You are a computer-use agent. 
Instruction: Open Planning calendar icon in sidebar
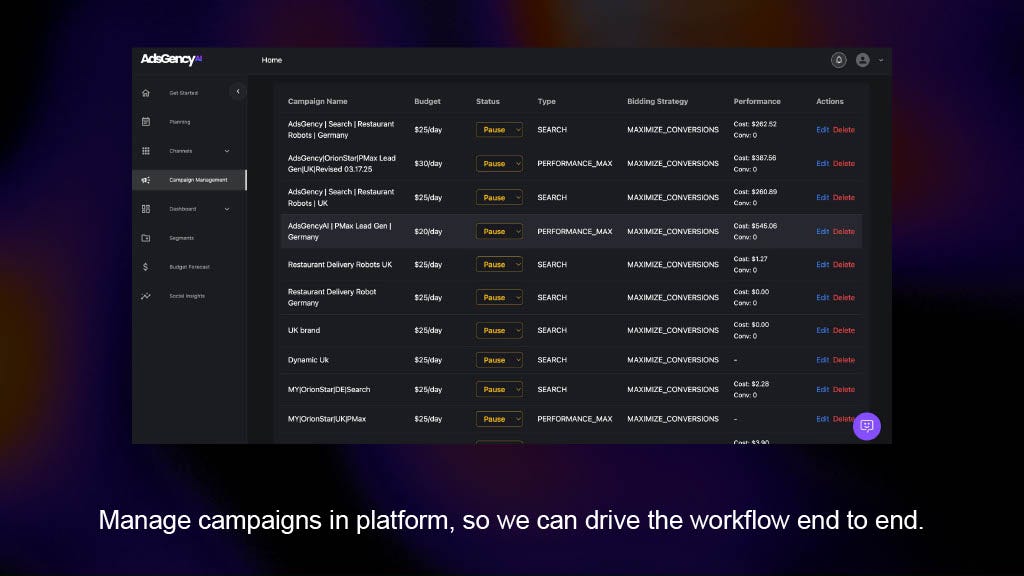click(x=146, y=122)
